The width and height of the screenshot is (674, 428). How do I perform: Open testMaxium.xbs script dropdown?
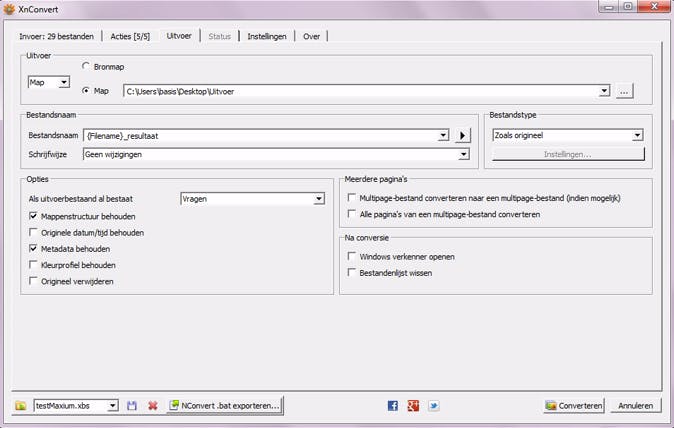pyautogui.click(x=76, y=406)
